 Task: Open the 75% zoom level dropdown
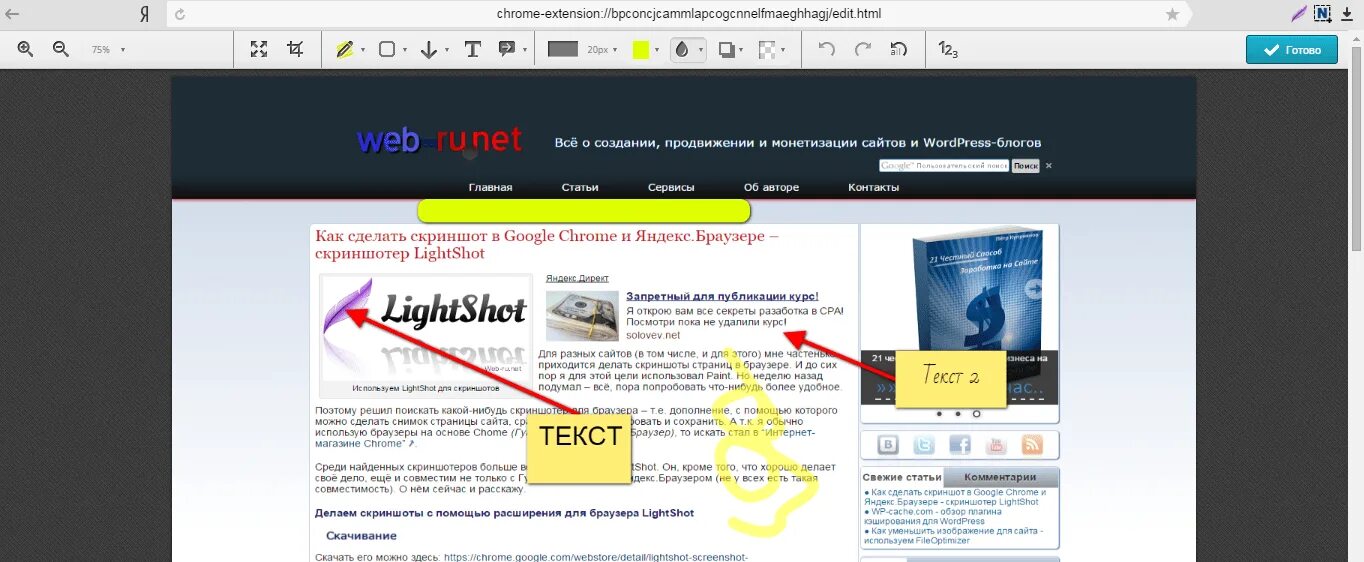click(108, 49)
